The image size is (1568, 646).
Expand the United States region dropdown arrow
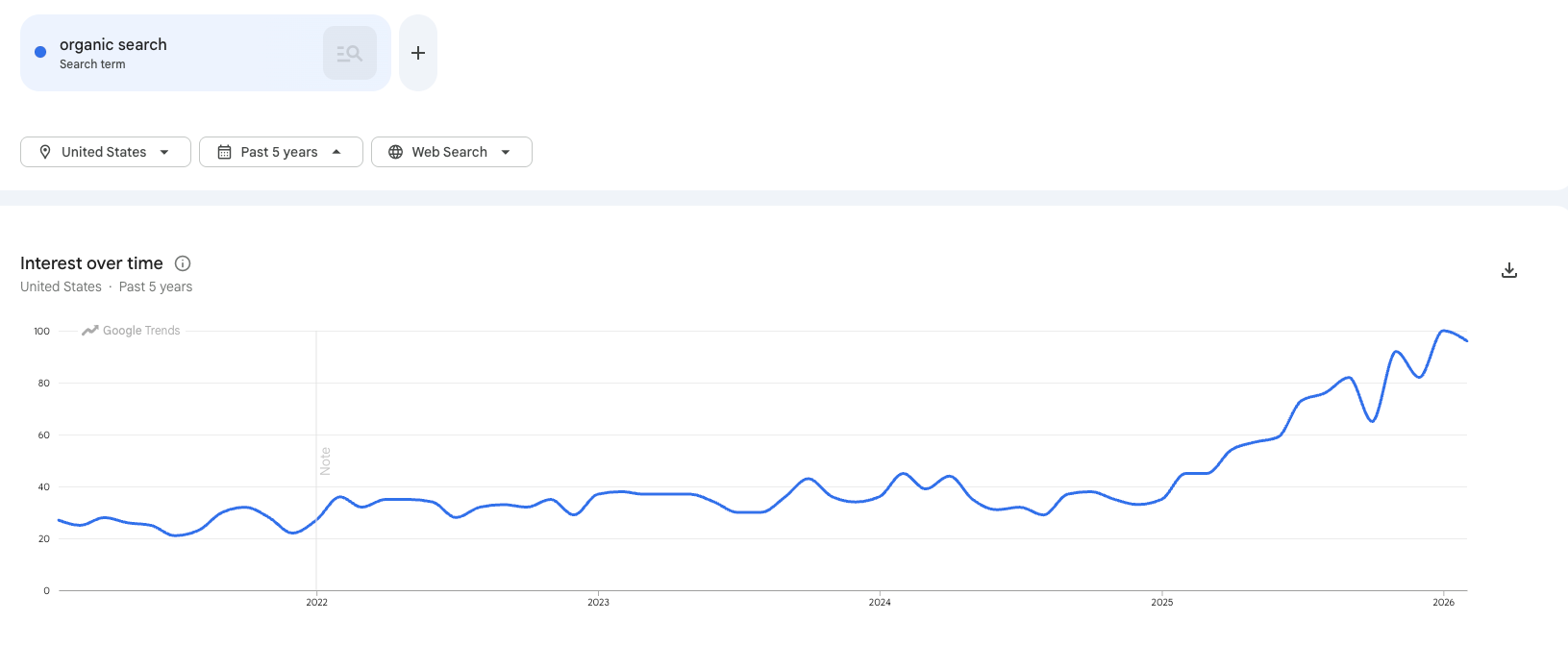164,152
